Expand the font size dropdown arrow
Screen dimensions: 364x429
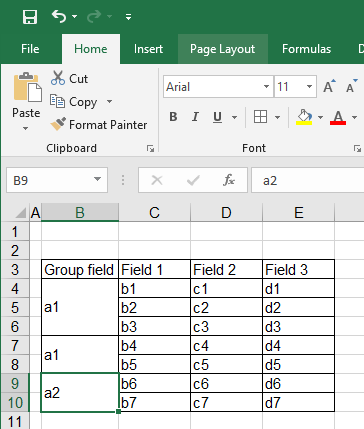309,87
